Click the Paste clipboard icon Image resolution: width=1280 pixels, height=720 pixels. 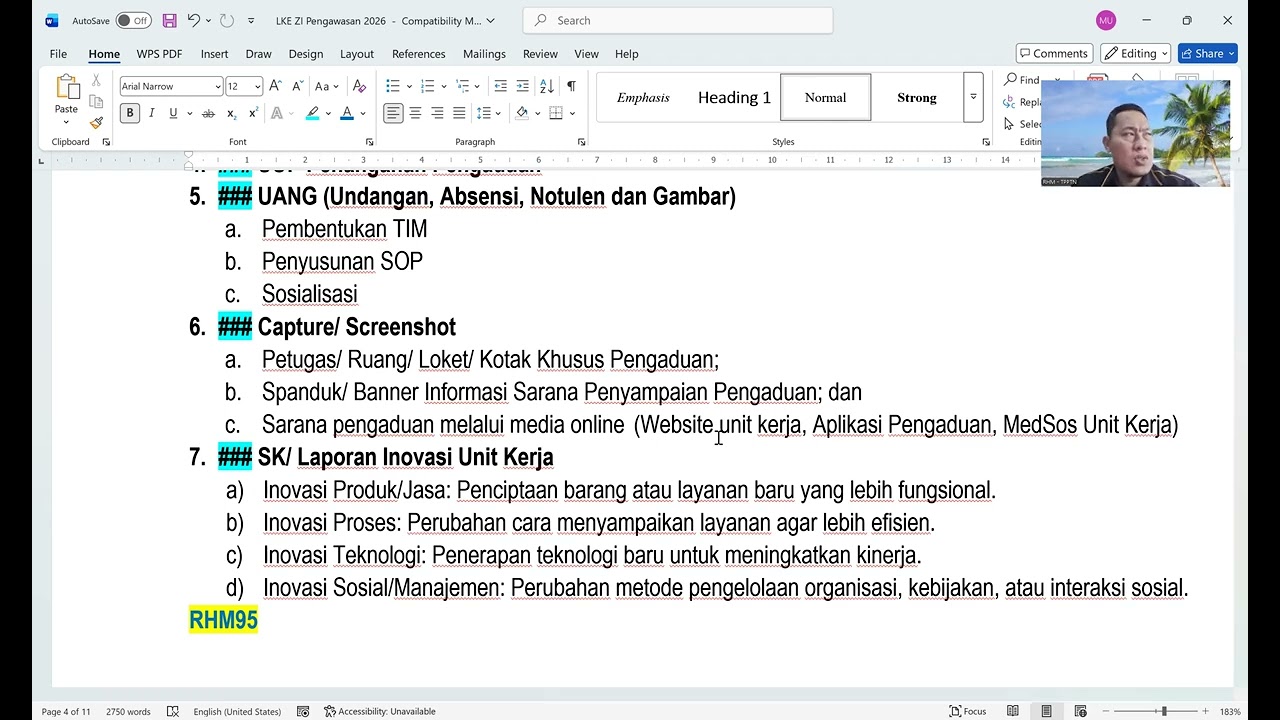pos(66,88)
